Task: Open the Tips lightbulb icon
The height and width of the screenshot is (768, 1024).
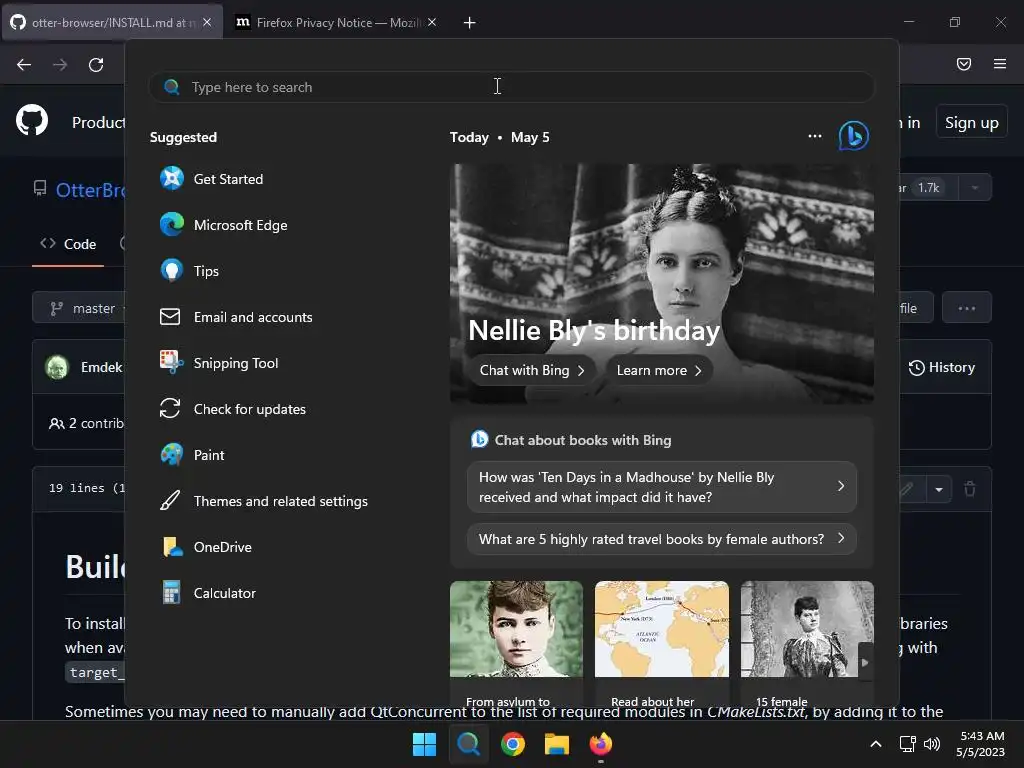Action: [172, 270]
